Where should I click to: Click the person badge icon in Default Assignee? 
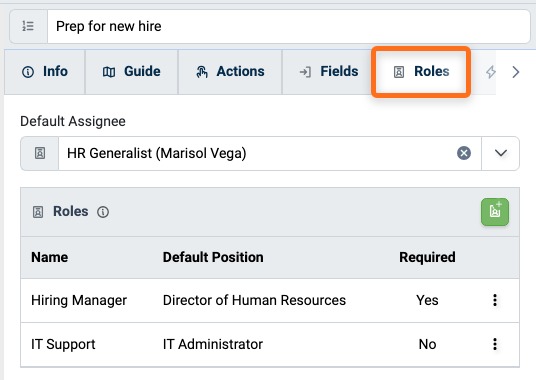coord(40,153)
